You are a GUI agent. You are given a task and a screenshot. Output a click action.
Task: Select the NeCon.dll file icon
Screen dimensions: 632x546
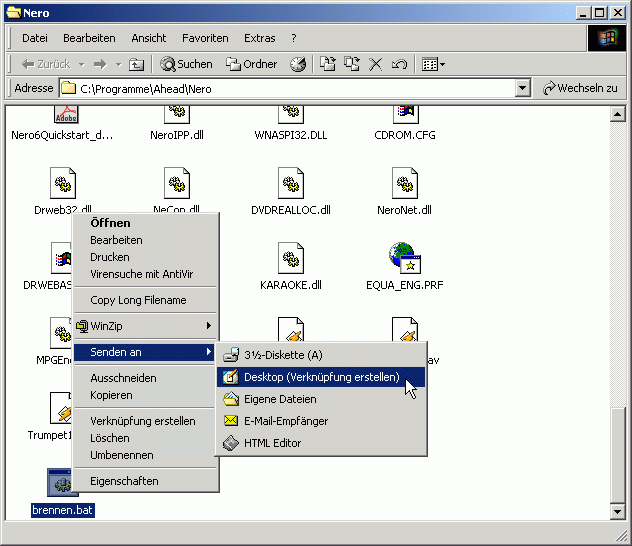(177, 183)
